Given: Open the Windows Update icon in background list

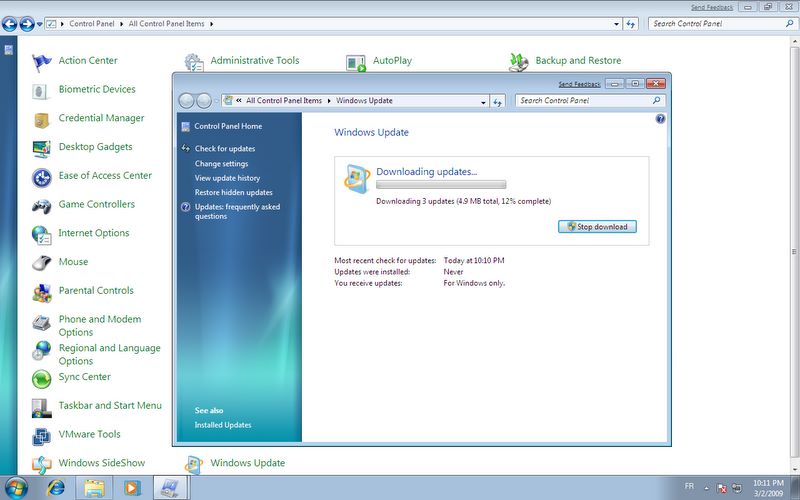Looking at the screenshot, I should coord(193,464).
